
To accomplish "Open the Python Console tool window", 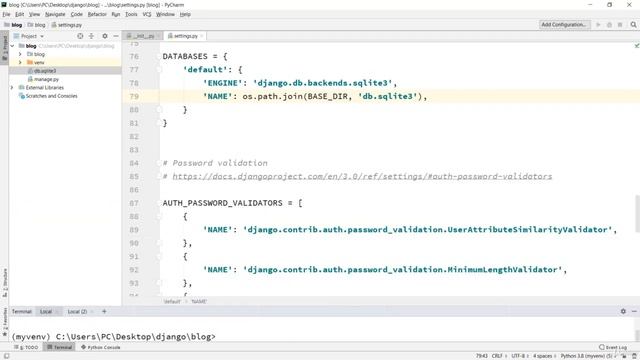I will click(x=100, y=347).
